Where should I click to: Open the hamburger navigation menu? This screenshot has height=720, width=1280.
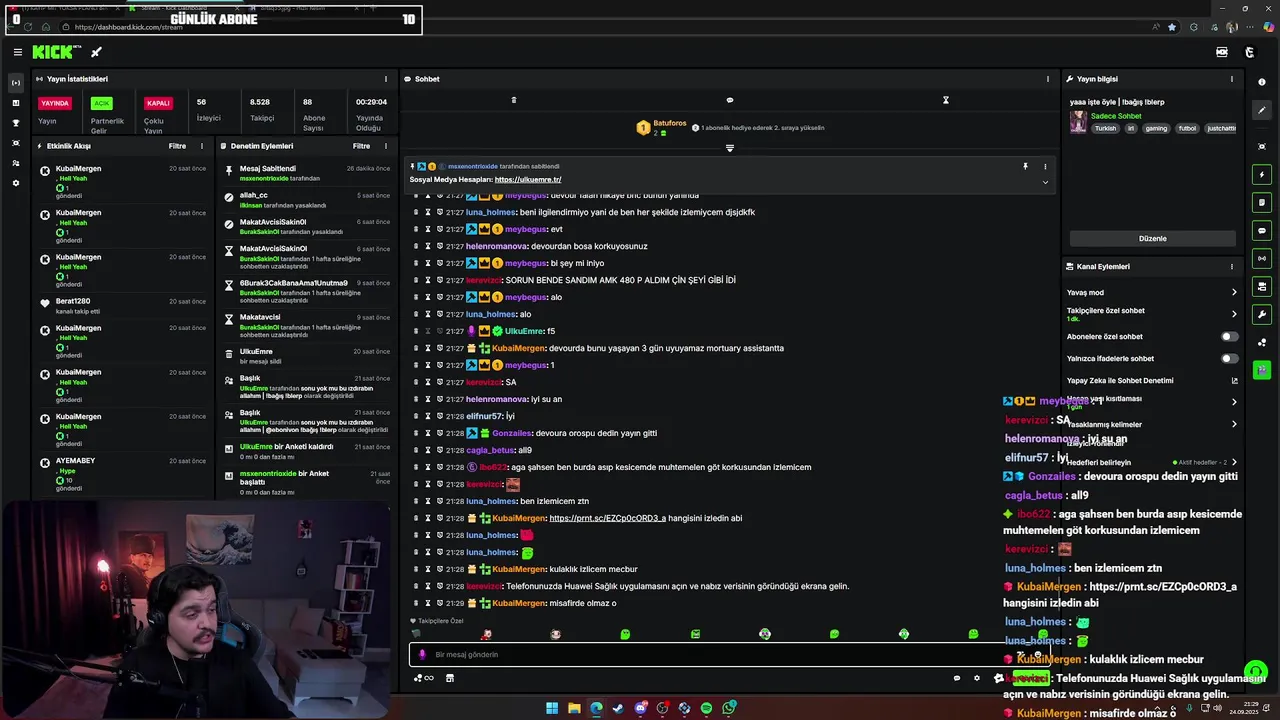click(17, 52)
